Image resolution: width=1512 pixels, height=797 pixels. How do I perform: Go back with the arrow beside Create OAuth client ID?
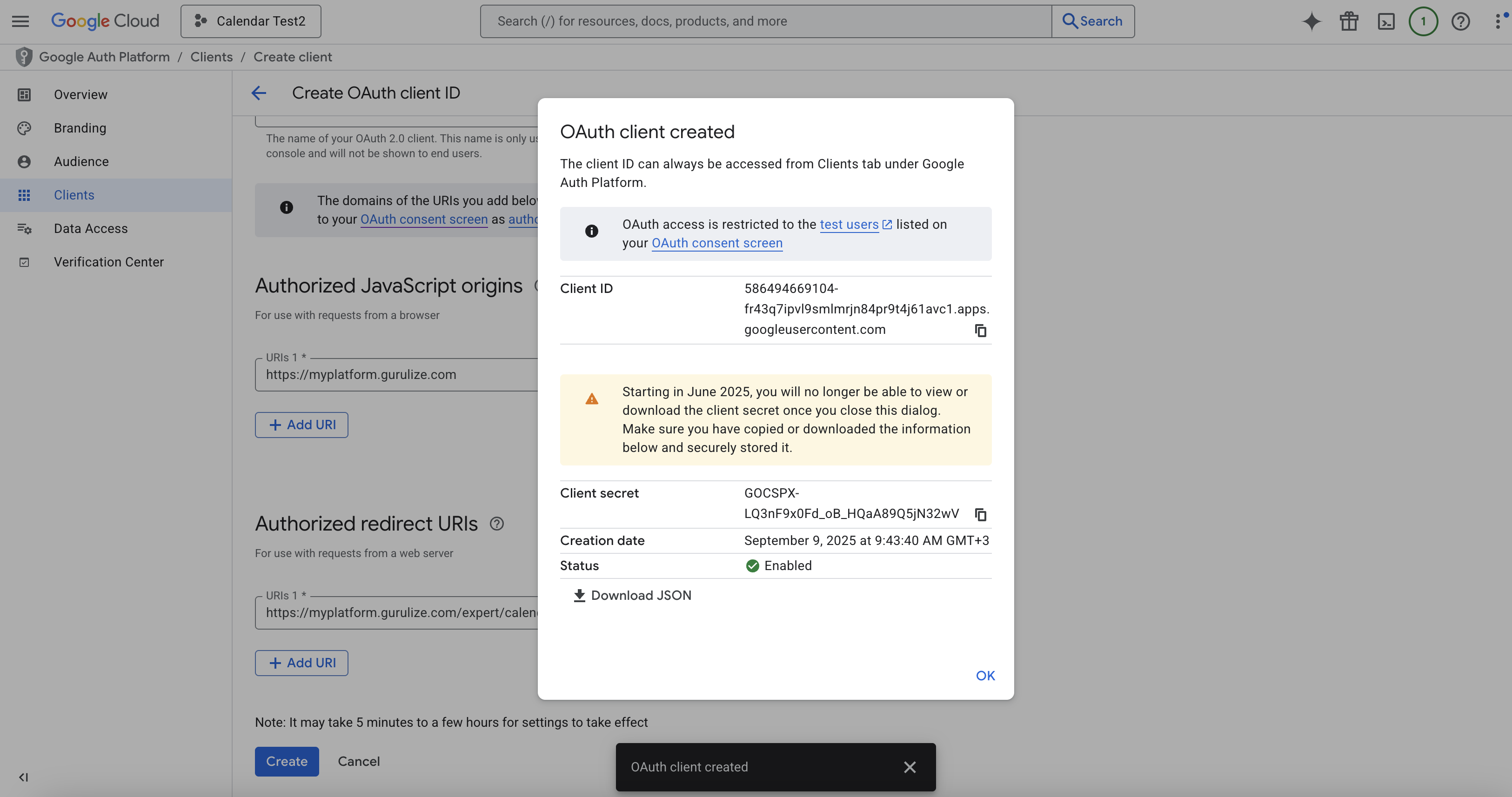259,93
